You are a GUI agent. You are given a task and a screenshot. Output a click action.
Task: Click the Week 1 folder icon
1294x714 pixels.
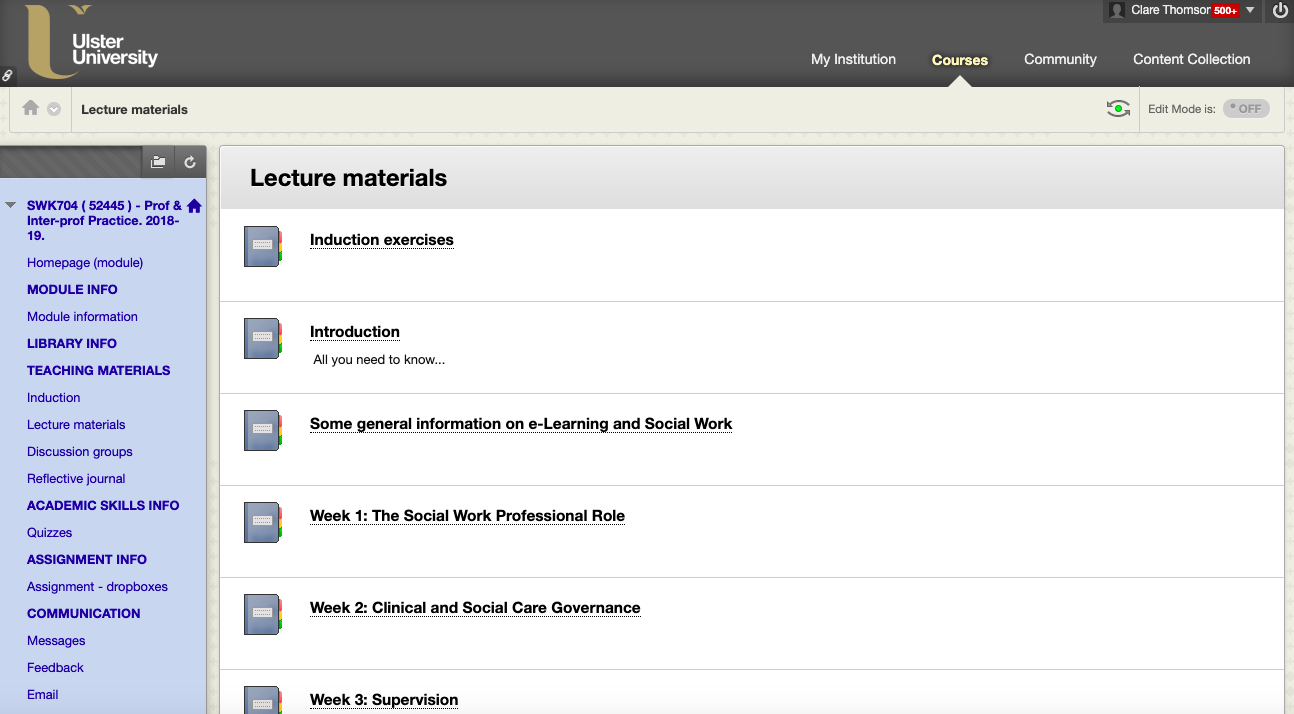click(263, 522)
